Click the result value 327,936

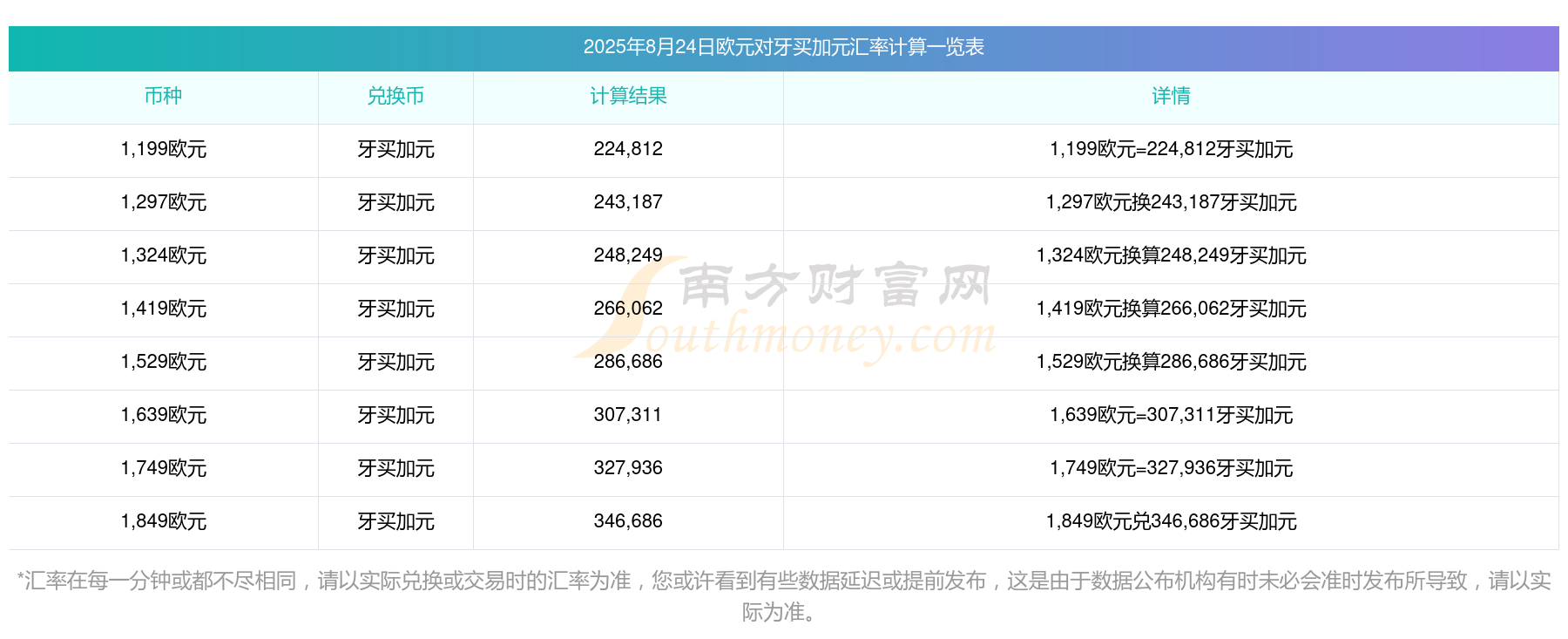coord(628,468)
